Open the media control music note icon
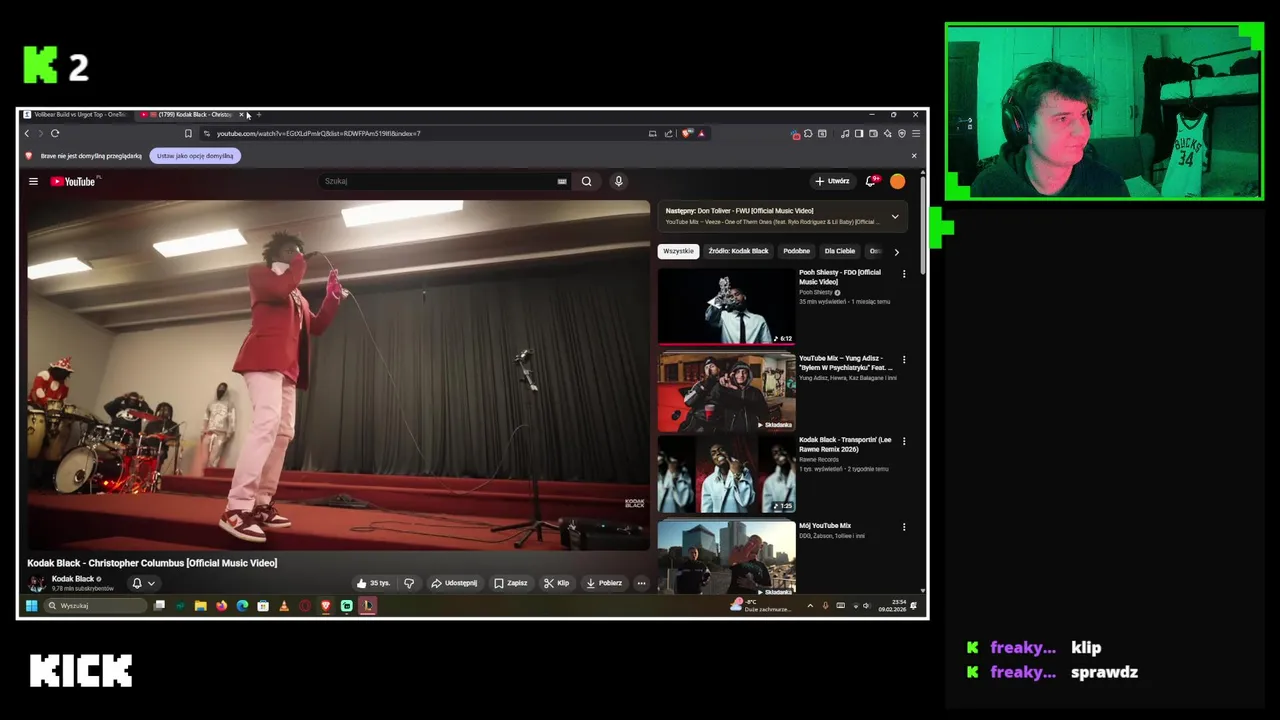 pos(845,133)
